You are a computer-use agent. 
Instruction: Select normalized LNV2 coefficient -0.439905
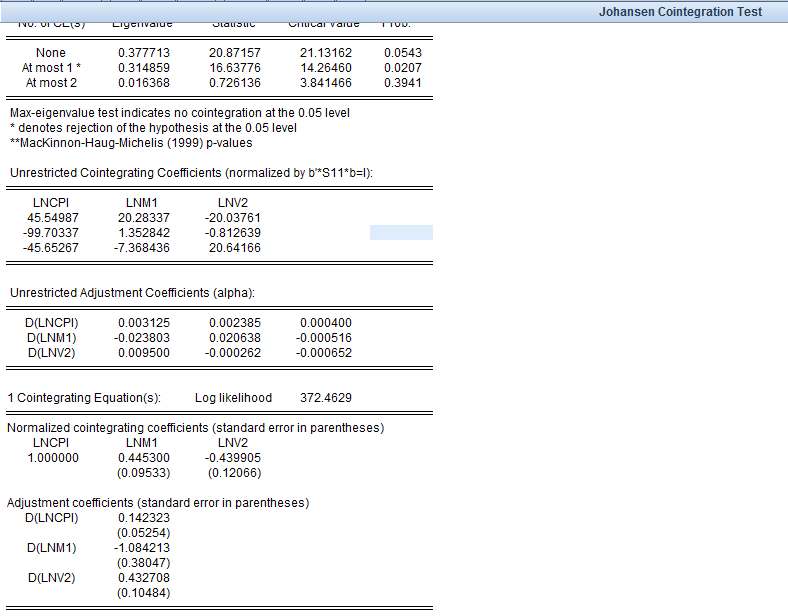tap(233, 458)
